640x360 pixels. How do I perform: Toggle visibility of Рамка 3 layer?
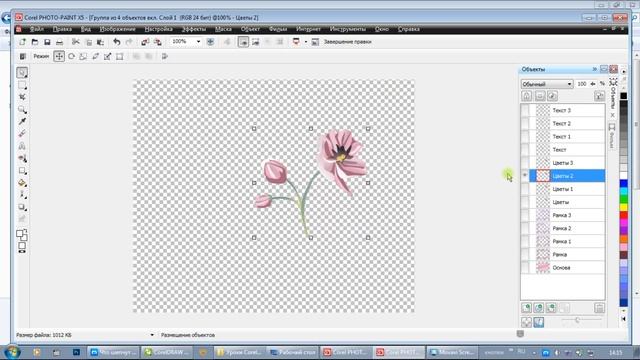point(525,215)
